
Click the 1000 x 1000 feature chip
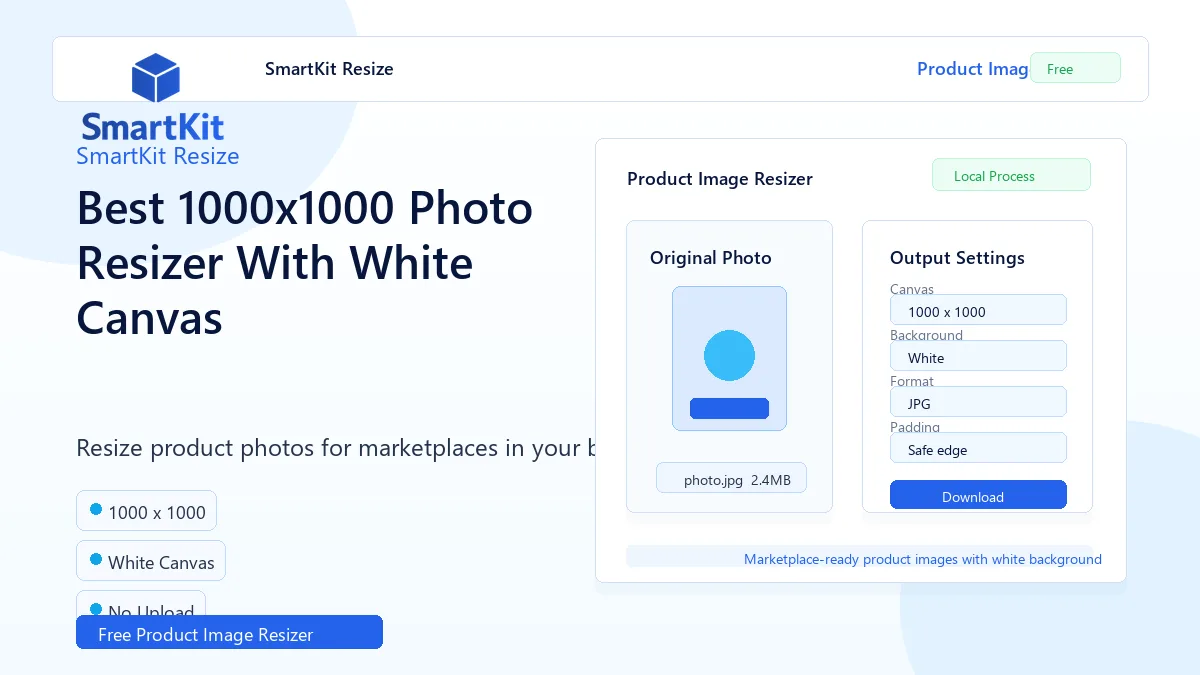[x=146, y=511]
